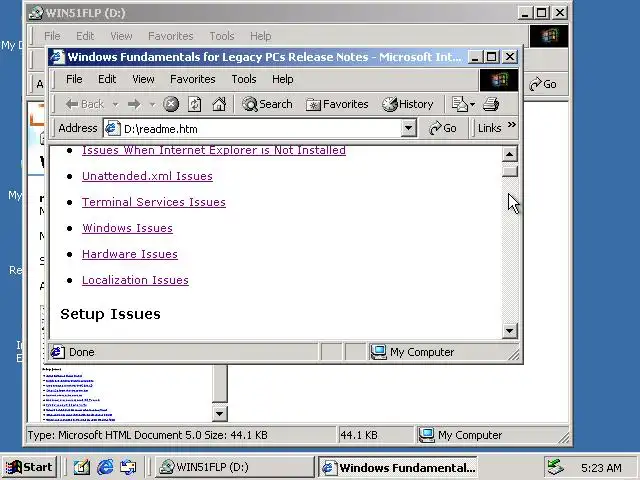Click My Computer icon in WIN51FLP status bar

click(427, 435)
